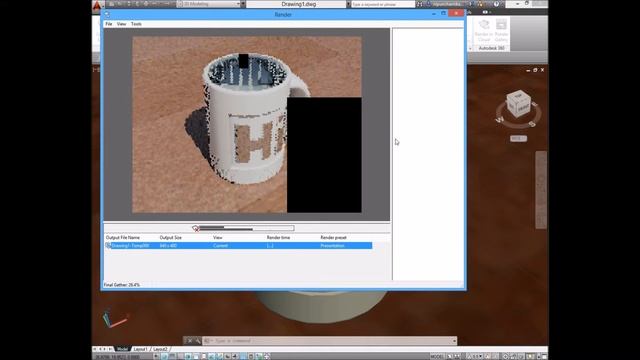Click the View column header
The height and width of the screenshot is (360, 640).
[x=218, y=238]
